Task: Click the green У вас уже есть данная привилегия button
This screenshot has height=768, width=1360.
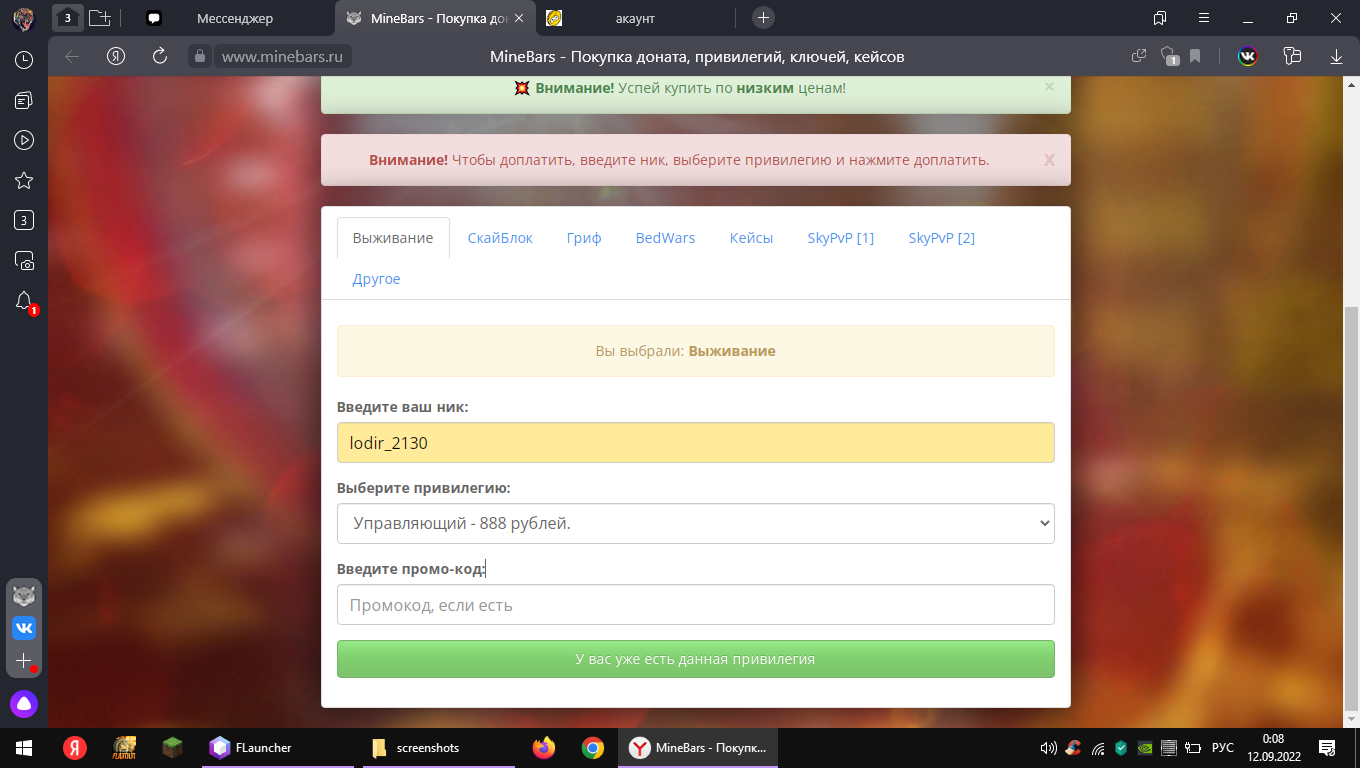Action: point(696,659)
